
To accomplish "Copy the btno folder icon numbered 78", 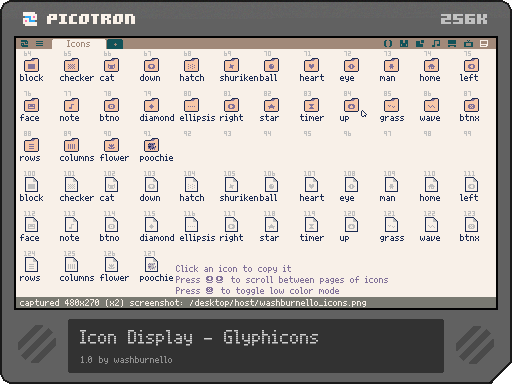I will [111, 105].
